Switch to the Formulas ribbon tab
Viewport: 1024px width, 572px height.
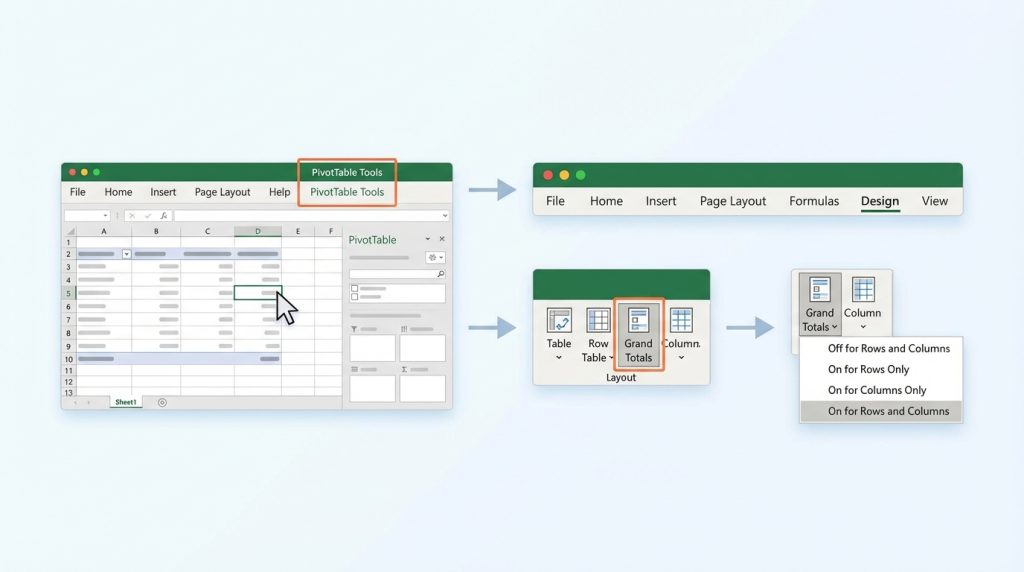tap(814, 201)
